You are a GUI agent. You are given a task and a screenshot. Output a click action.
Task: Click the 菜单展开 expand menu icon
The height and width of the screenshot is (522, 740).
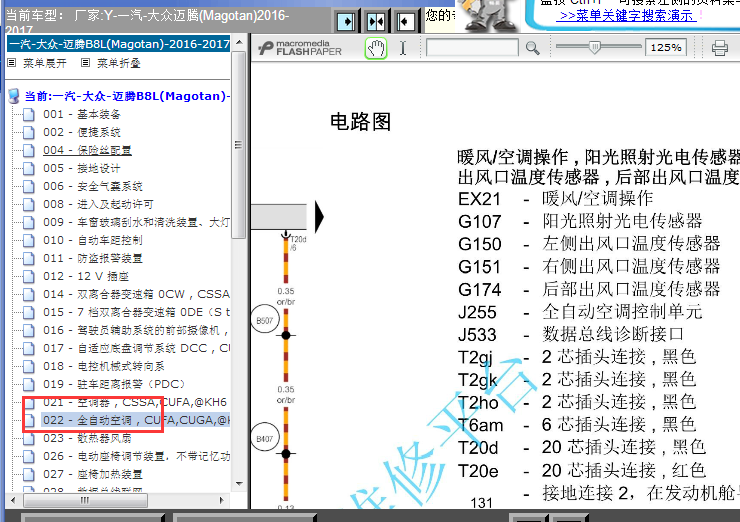pyautogui.click(x=12, y=63)
